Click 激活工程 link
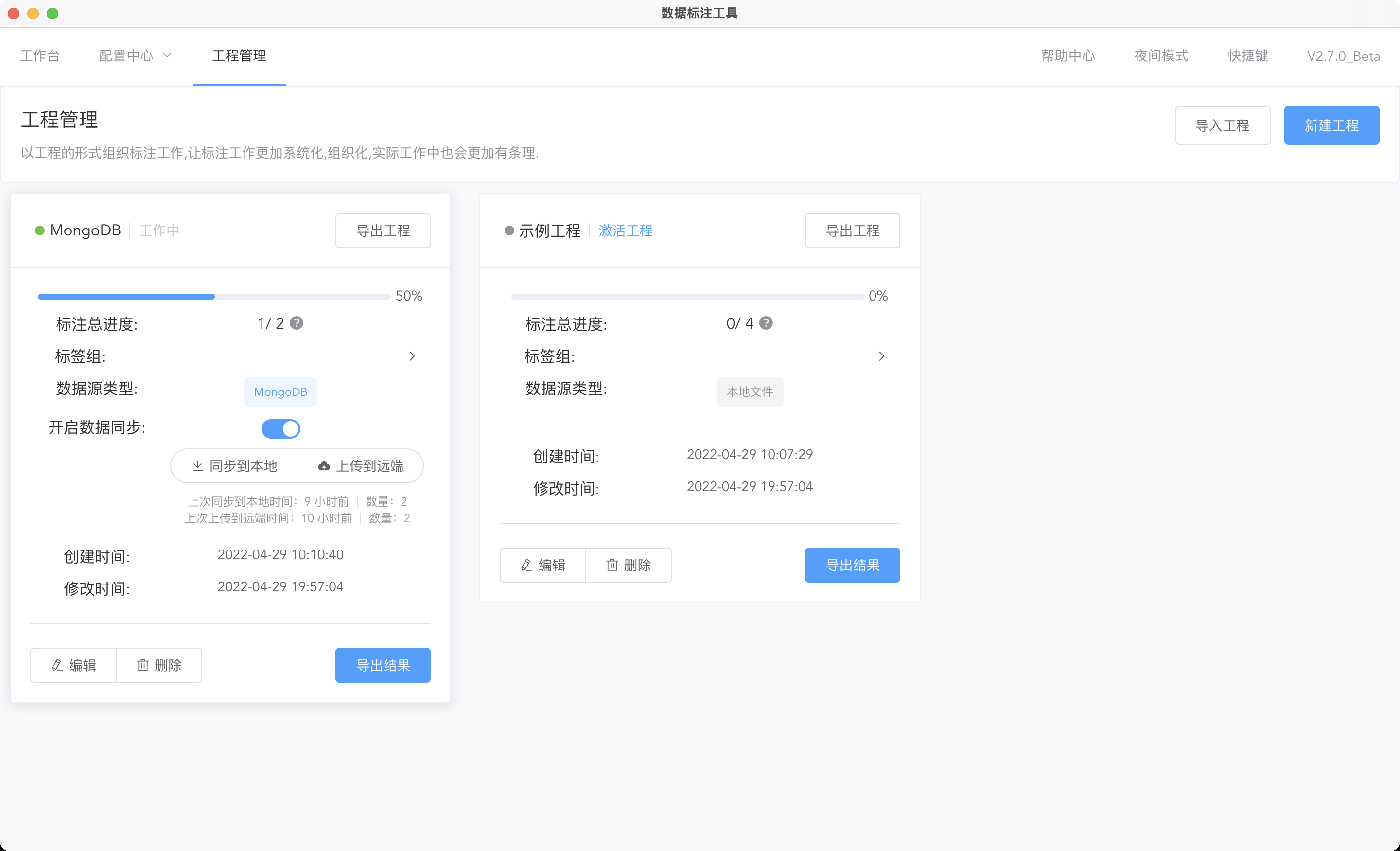This screenshot has width=1400, height=851. [626, 230]
